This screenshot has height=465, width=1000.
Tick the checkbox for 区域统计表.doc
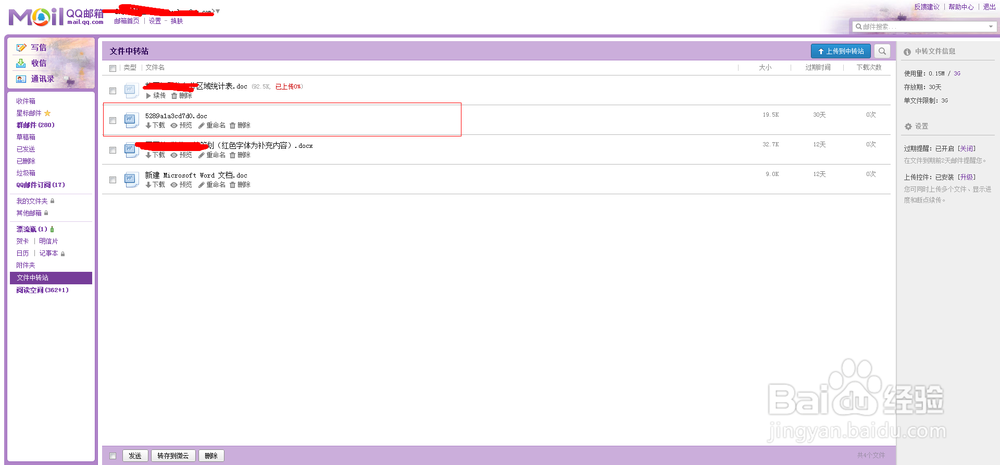(x=113, y=91)
